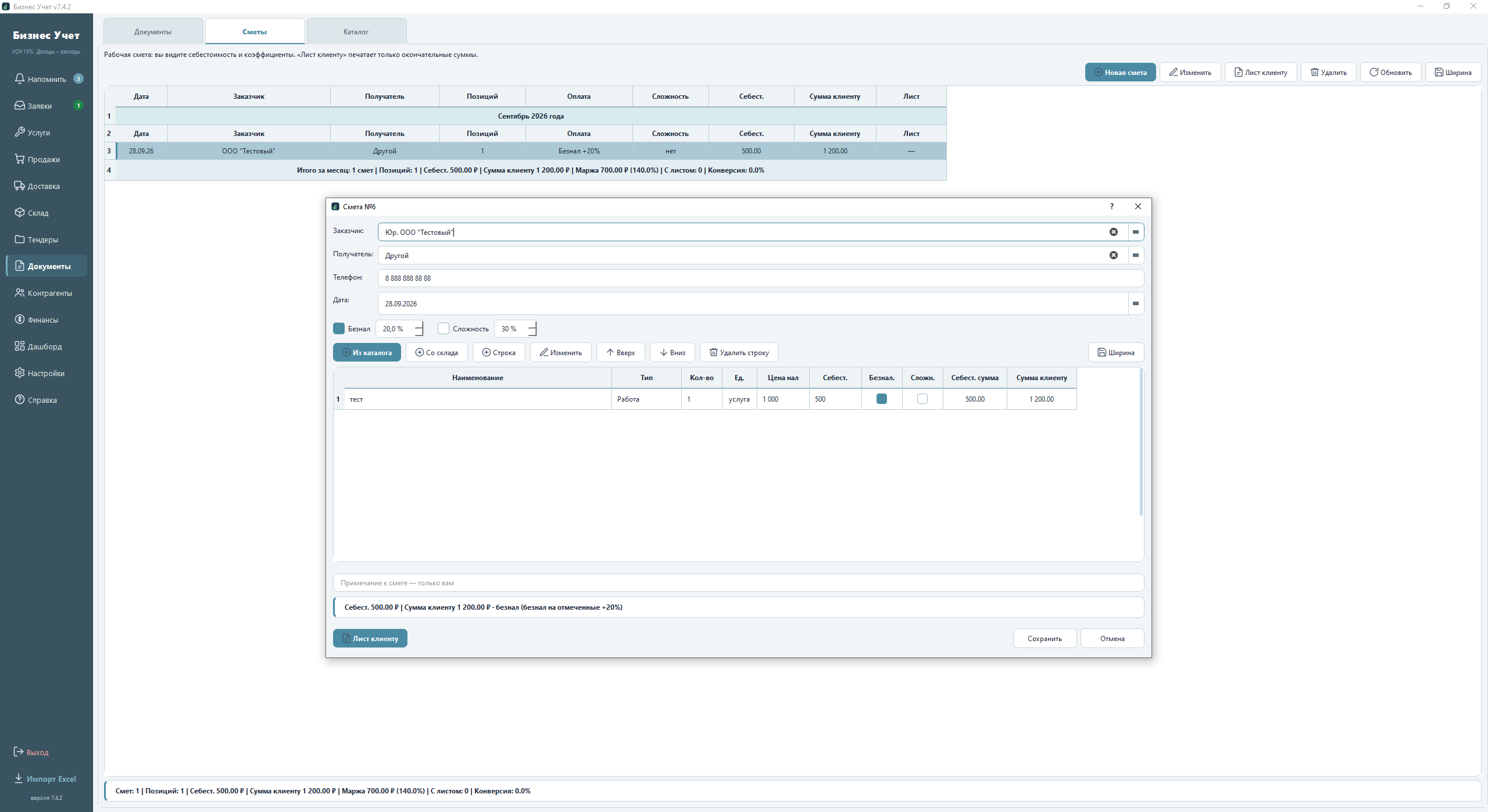The width and height of the screenshot is (1488, 812).
Task: Expand the Заказчик dropdown list
Action: pyautogui.click(x=1136, y=232)
